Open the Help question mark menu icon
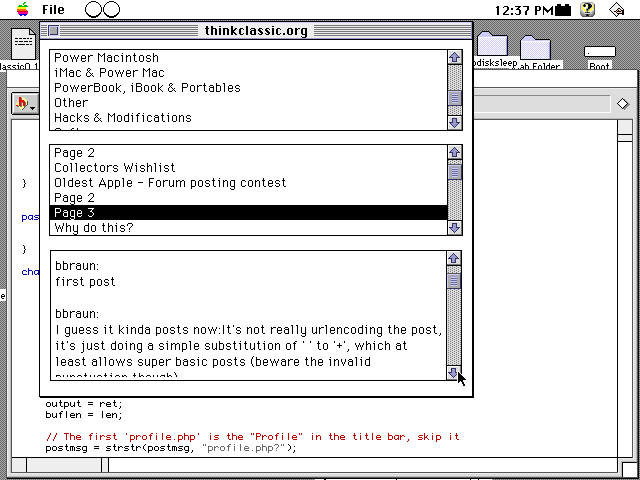Viewport: 640px width, 480px height. (588, 10)
